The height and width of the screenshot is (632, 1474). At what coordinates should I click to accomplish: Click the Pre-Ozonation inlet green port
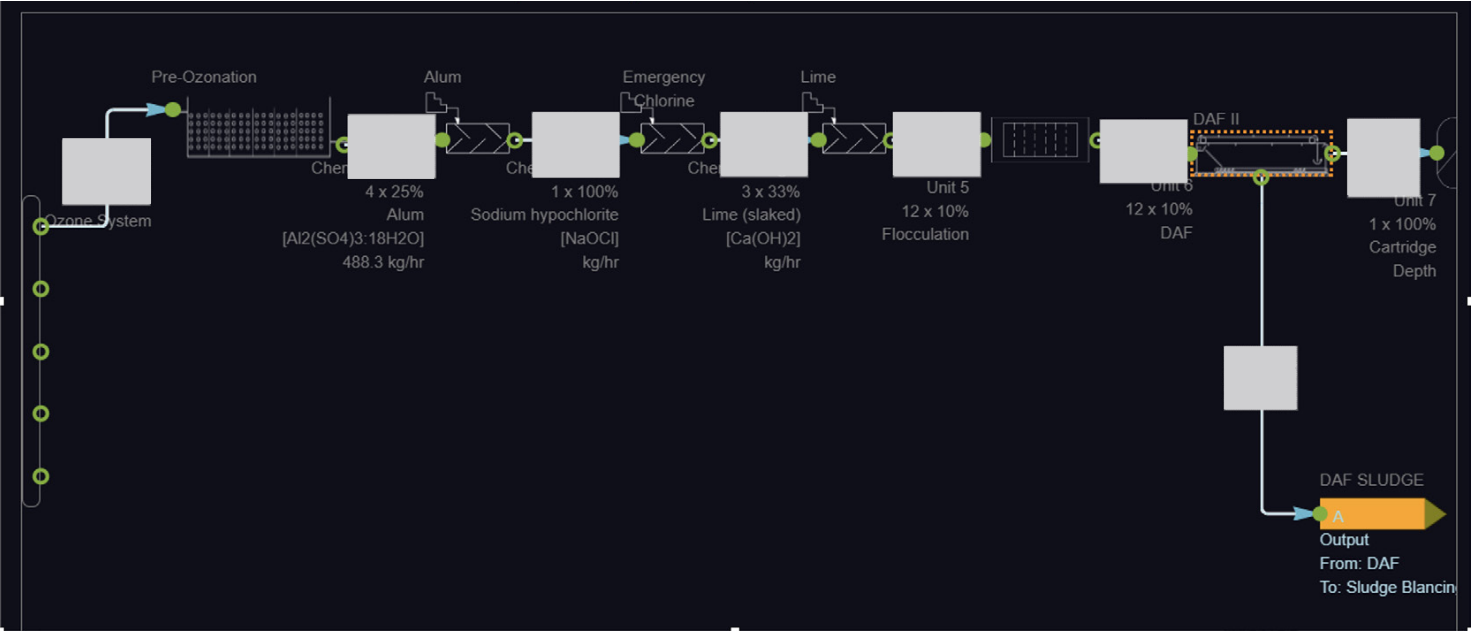coord(173,109)
